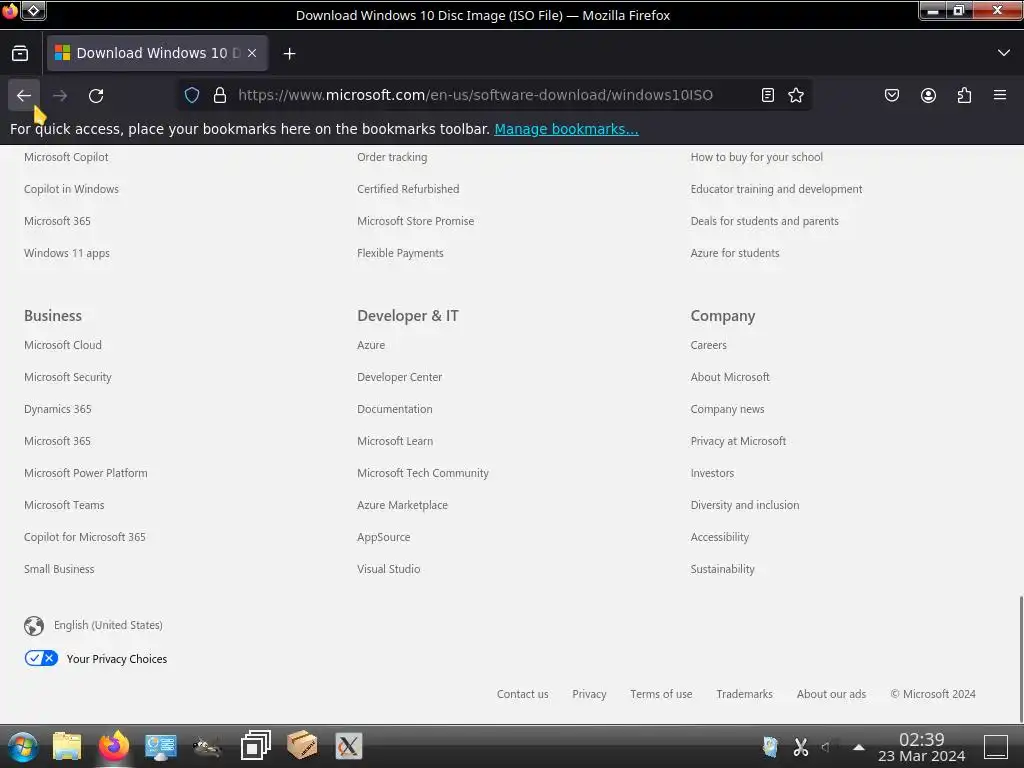Open the Visual Studio footer link
This screenshot has height=768, width=1024.
coord(389,569)
